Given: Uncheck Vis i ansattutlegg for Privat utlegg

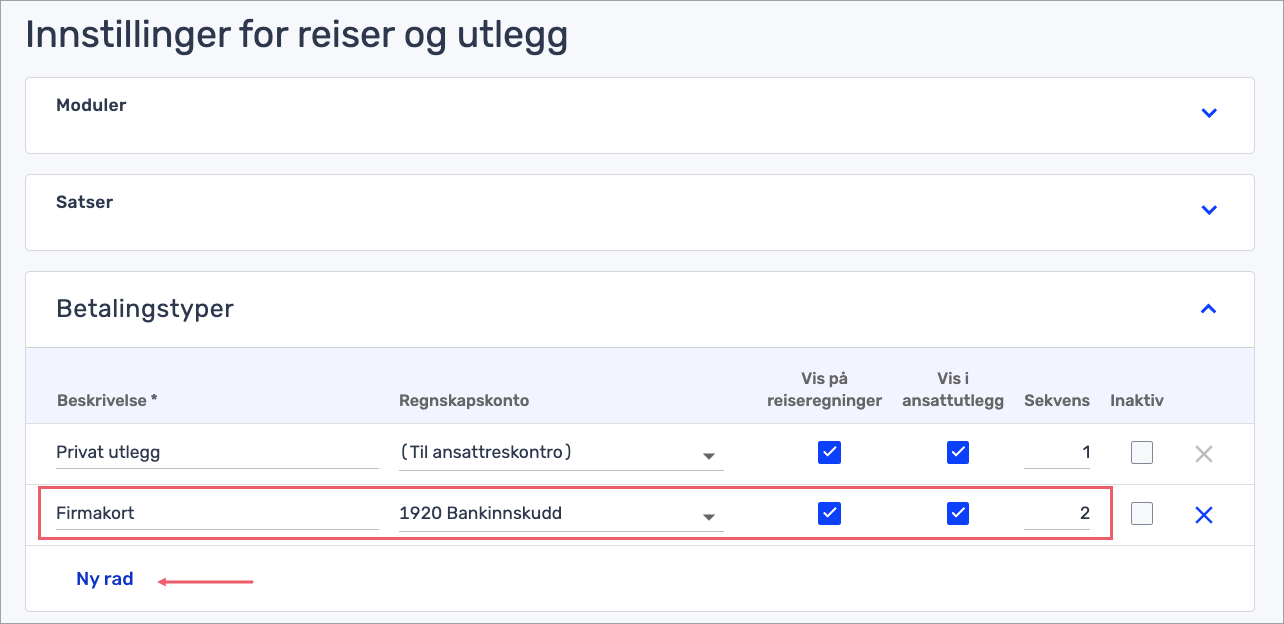Looking at the screenshot, I should point(958,453).
